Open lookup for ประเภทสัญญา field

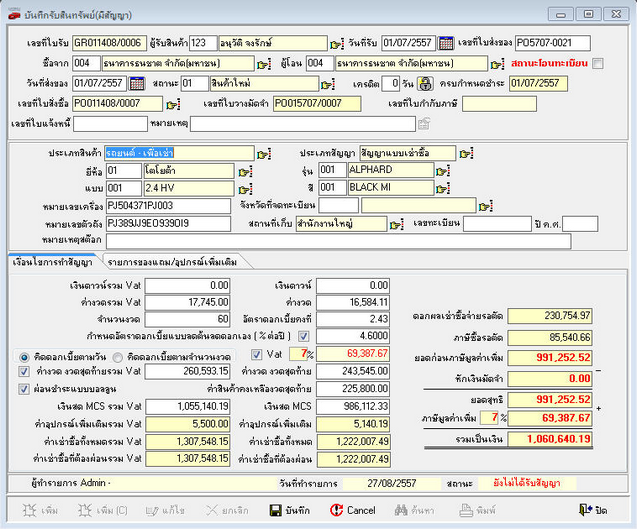coord(466,154)
